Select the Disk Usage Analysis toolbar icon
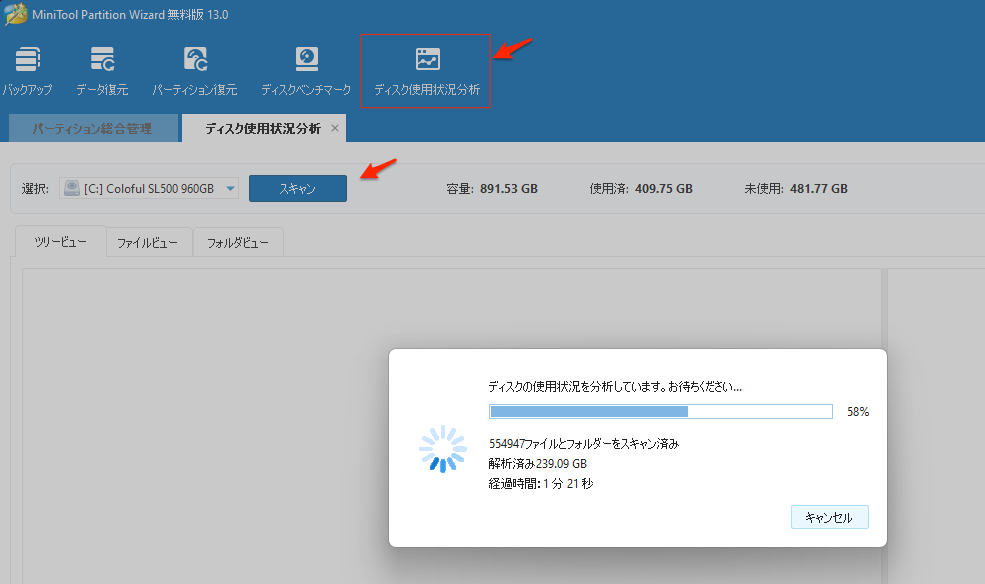This screenshot has height=584, width=985. (427, 70)
